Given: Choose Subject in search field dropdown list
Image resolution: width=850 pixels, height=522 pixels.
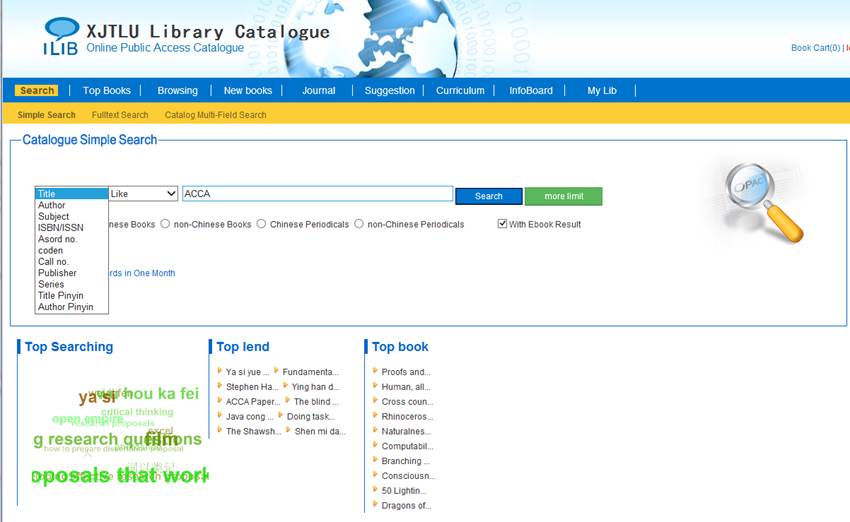Looking at the screenshot, I should (72, 216).
